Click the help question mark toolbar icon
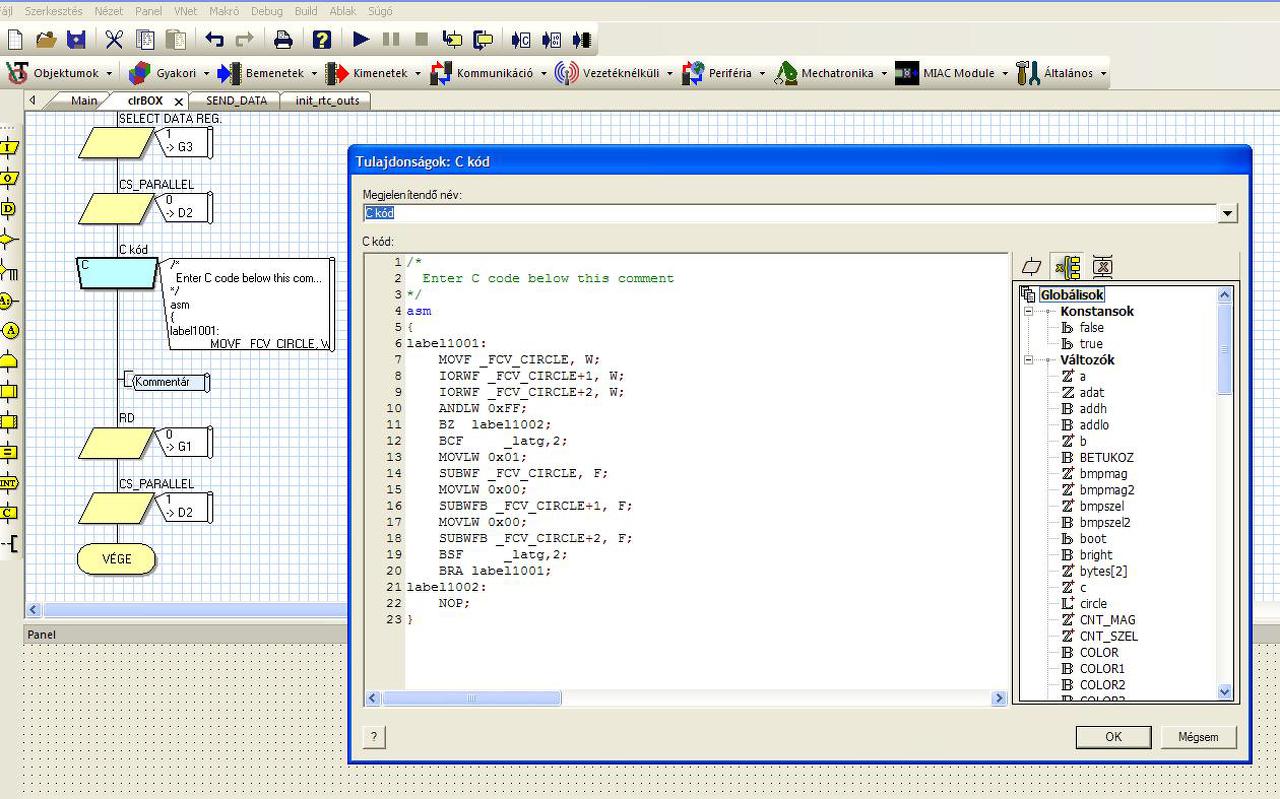This screenshot has height=799, width=1280. tap(321, 39)
